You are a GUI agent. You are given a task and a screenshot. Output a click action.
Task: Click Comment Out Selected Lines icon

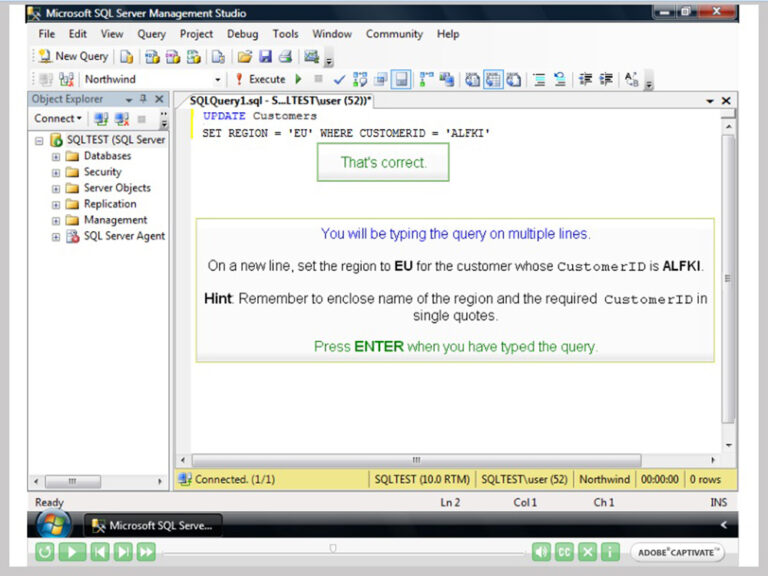pos(539,79)
